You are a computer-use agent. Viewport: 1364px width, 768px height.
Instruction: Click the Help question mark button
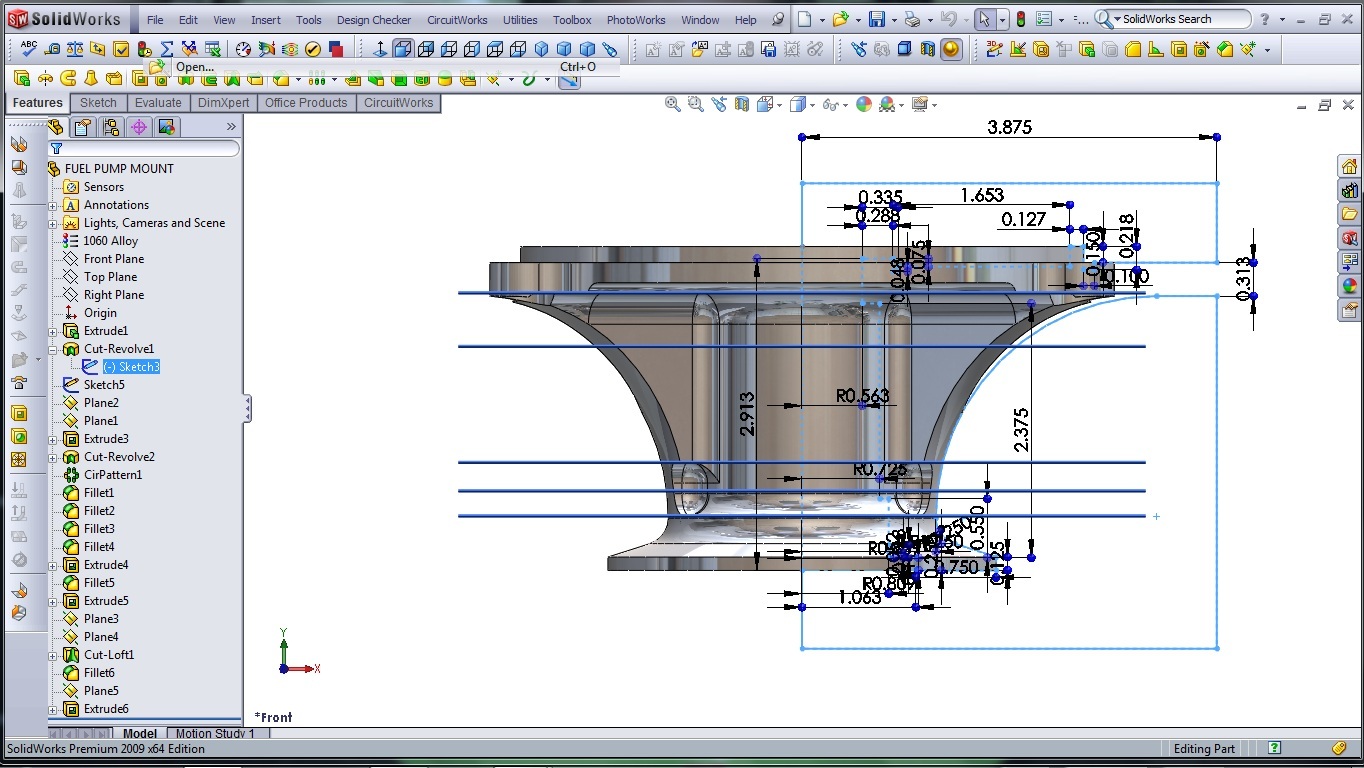point(1263,18)
